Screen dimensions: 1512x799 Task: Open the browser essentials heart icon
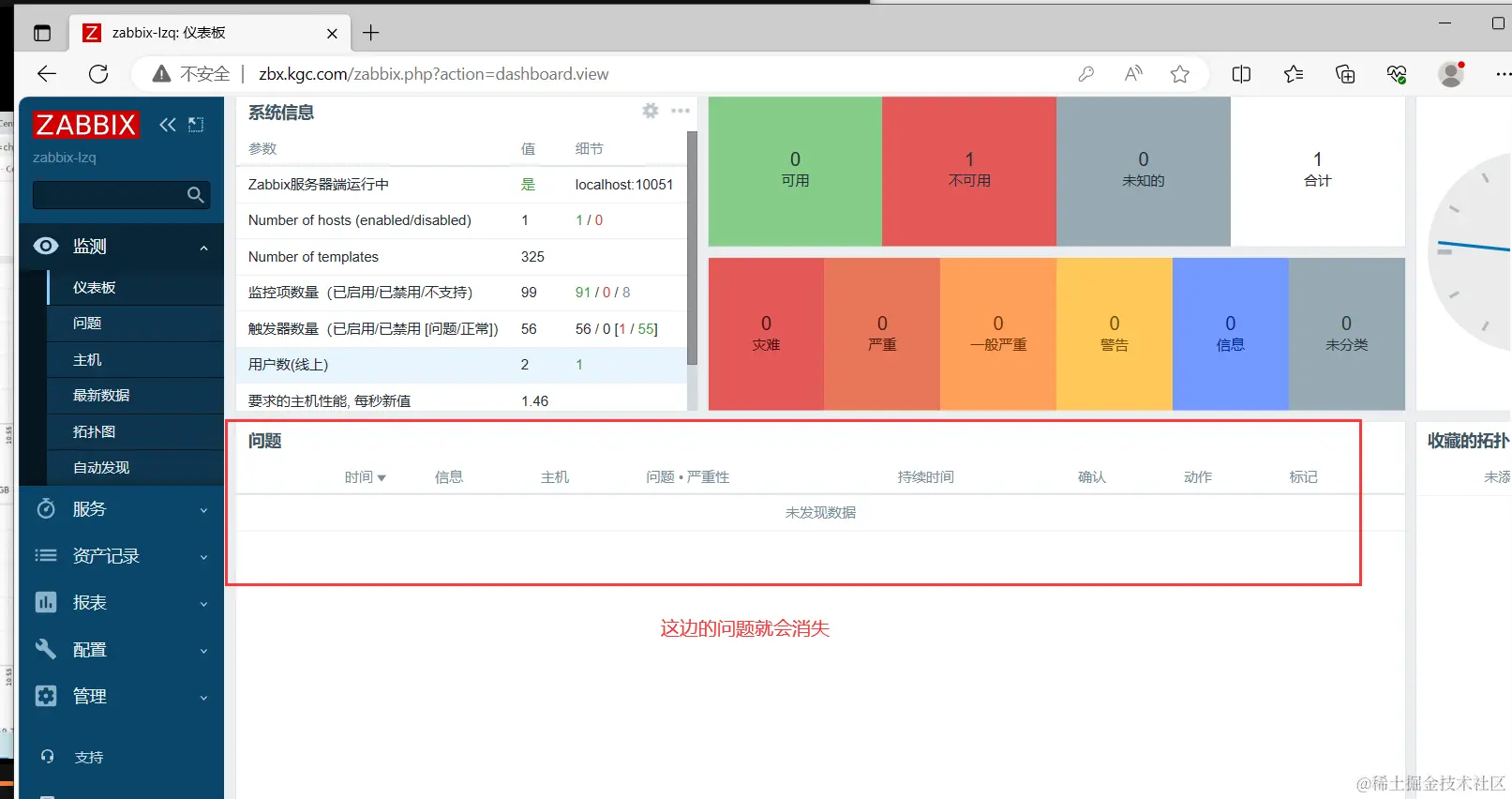tap(1397, 74)
